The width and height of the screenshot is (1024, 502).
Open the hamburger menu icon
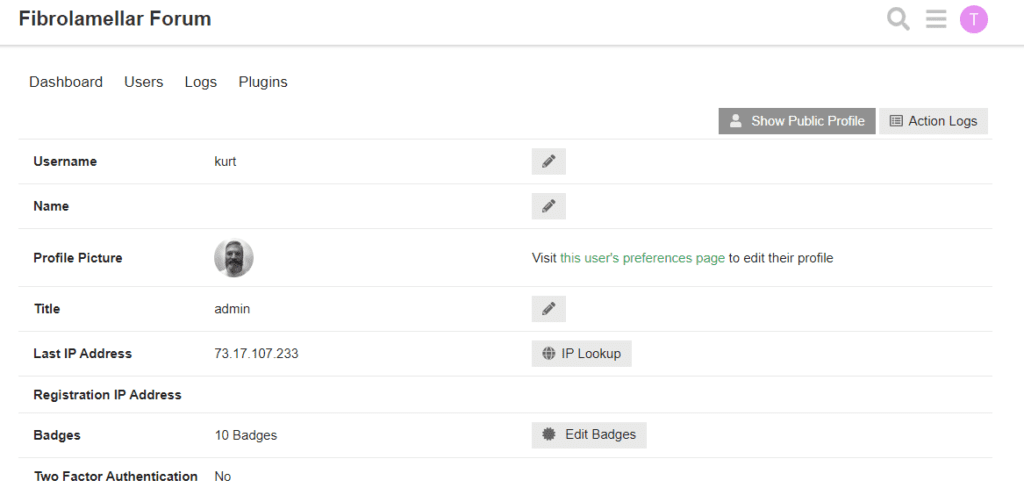pos(936,19)
